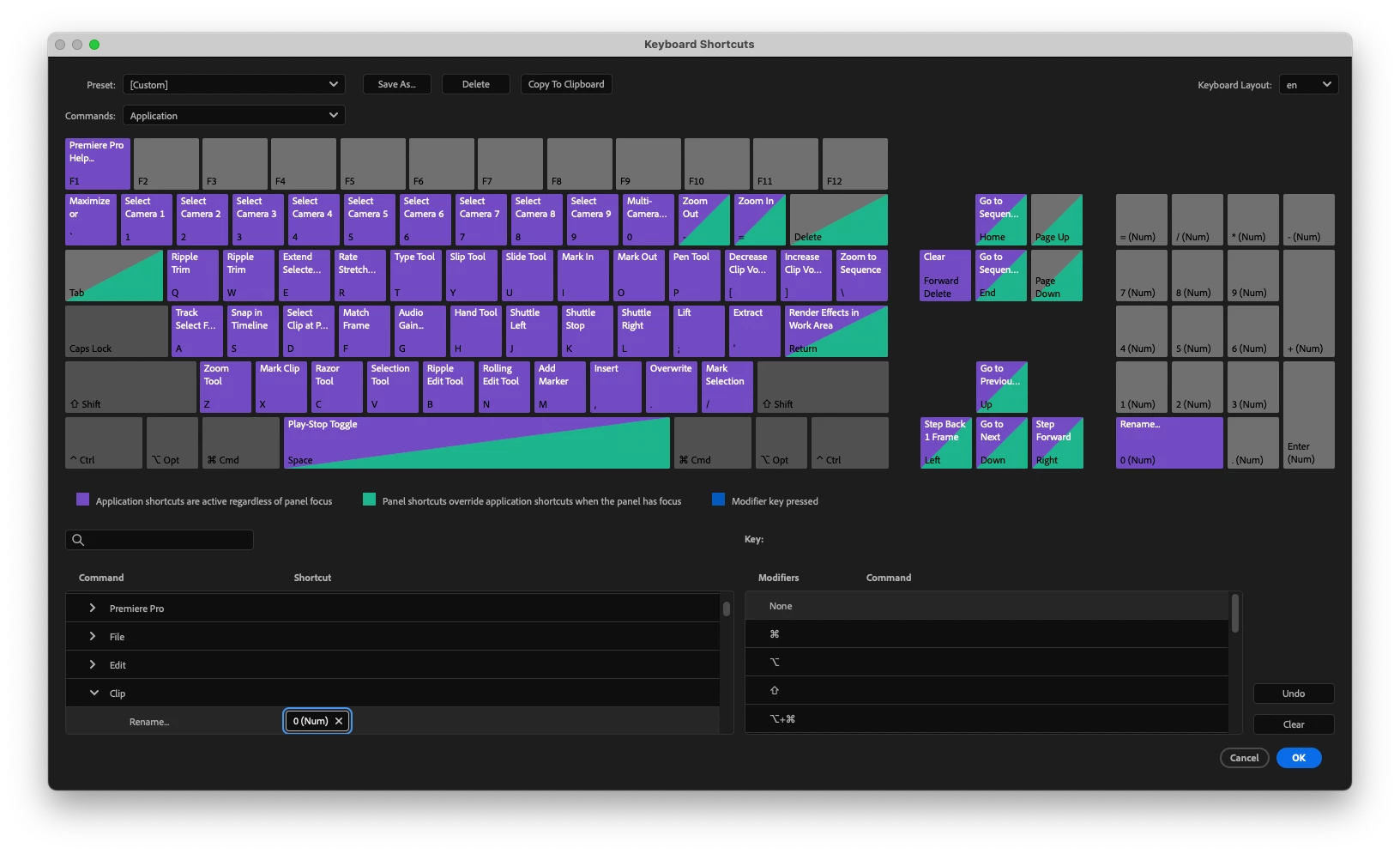The image size is (1400, 854).
Task: Click the Render Effects Return key
Action: 836,331
